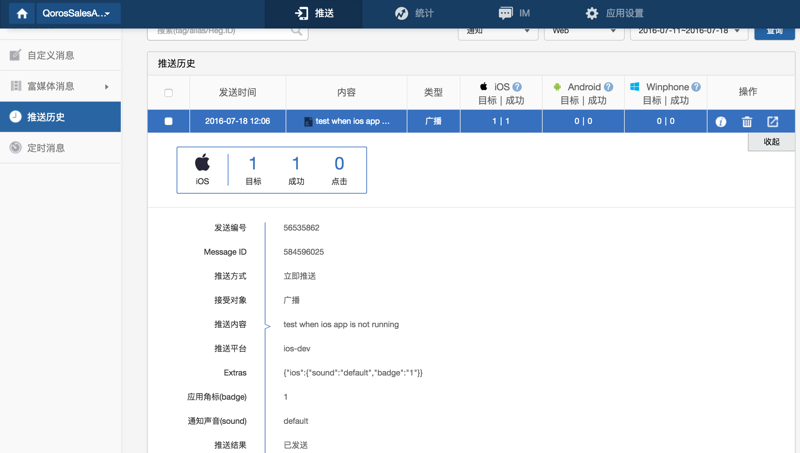Viewport: 800px width, 453px height.
Task: Click the trash delete icon in the row
Action: click(x=747, y=122)
